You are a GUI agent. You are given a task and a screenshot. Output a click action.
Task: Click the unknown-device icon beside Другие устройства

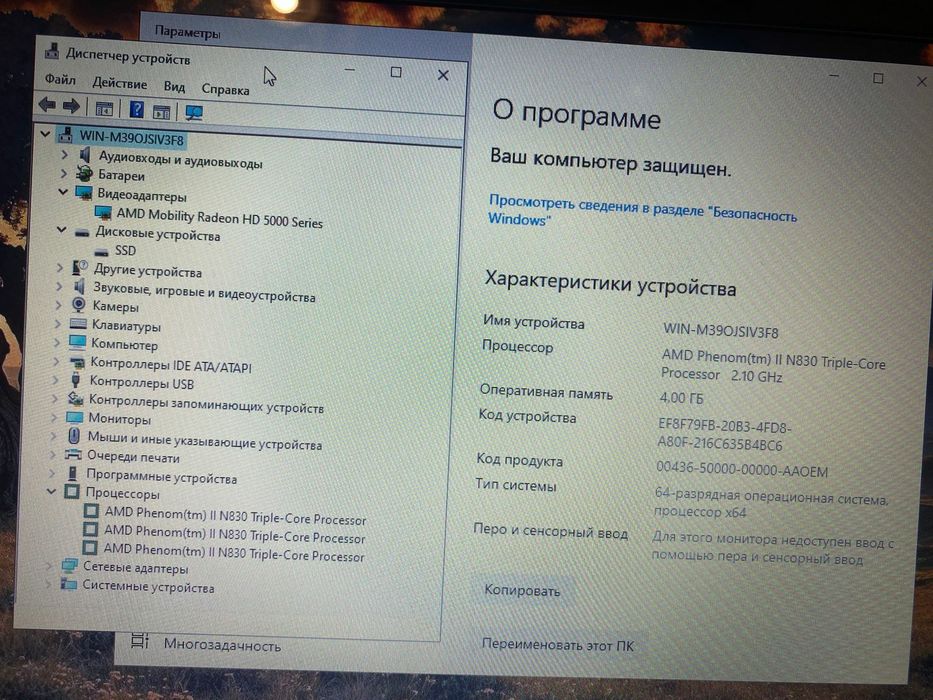[80, 268]
